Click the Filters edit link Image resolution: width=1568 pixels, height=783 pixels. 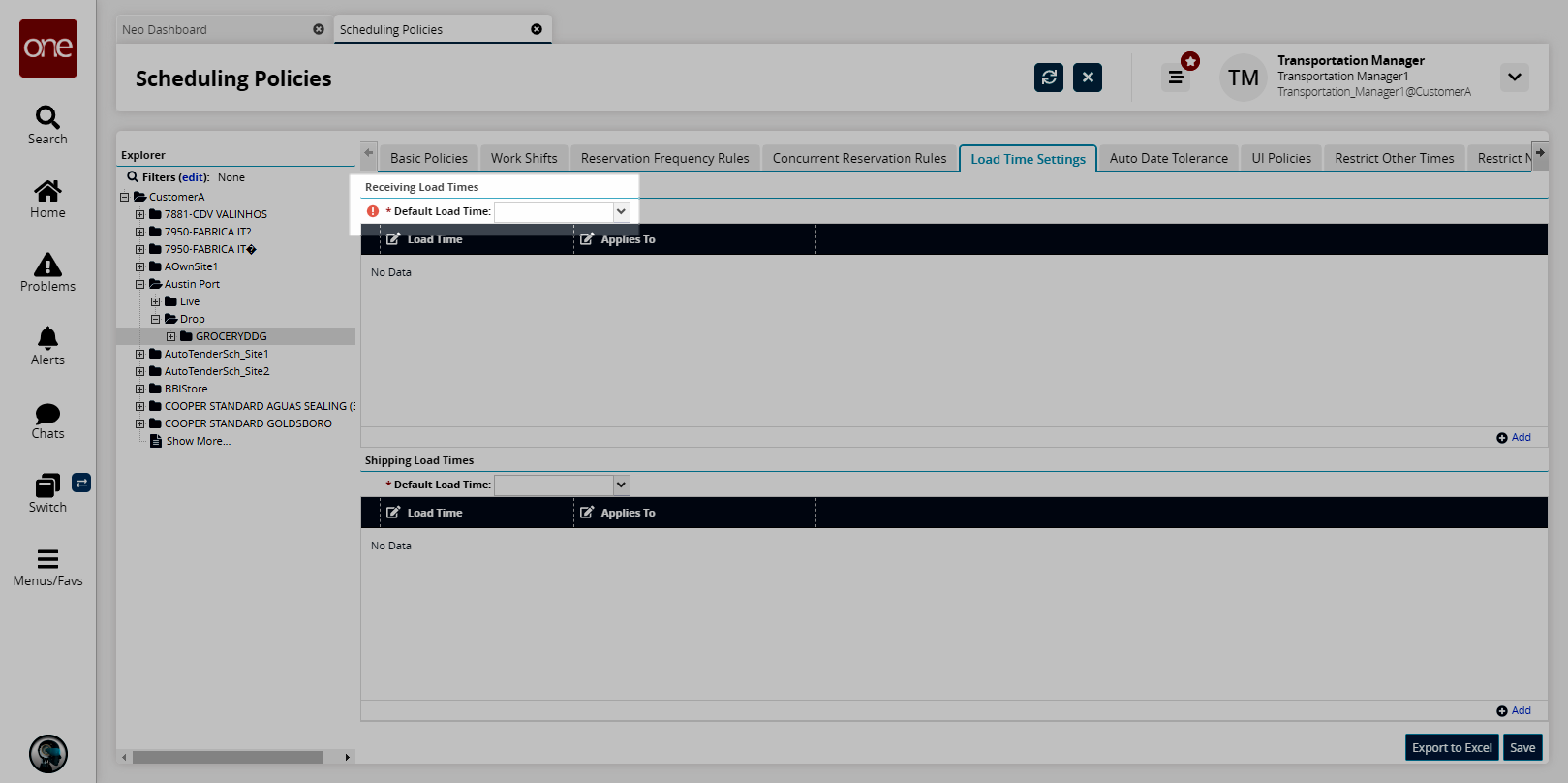pos(194,177)
